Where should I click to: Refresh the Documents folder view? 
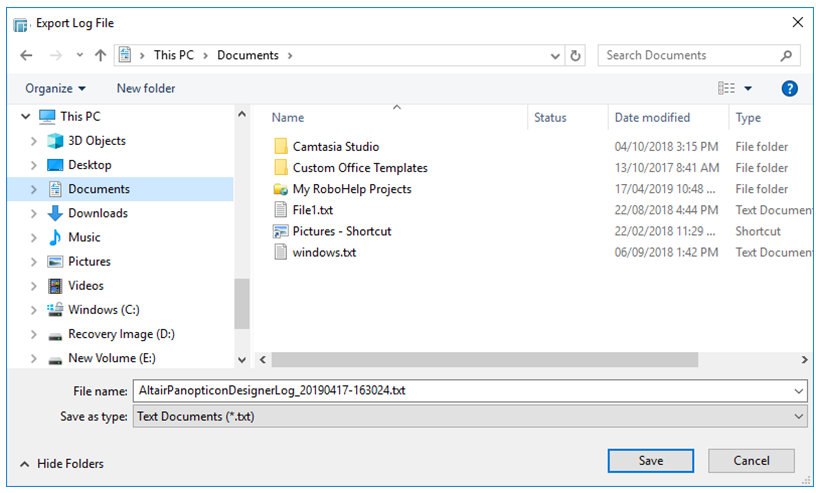[575, 56]
